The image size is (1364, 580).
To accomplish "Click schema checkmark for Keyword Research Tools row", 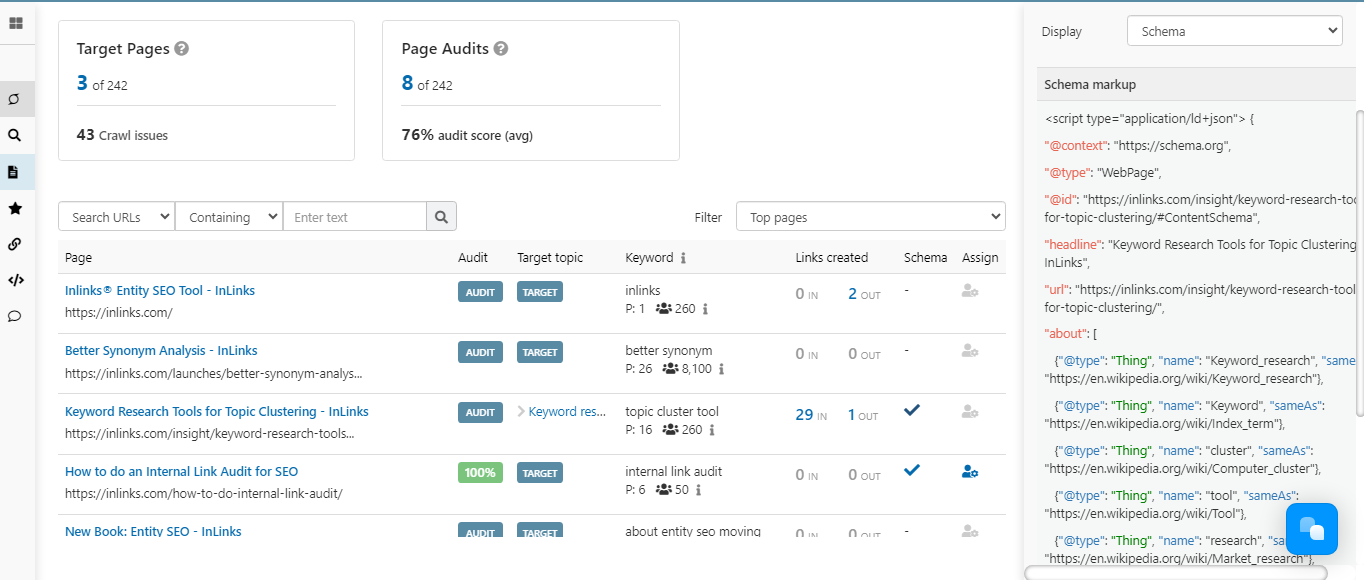I will 911,410.
